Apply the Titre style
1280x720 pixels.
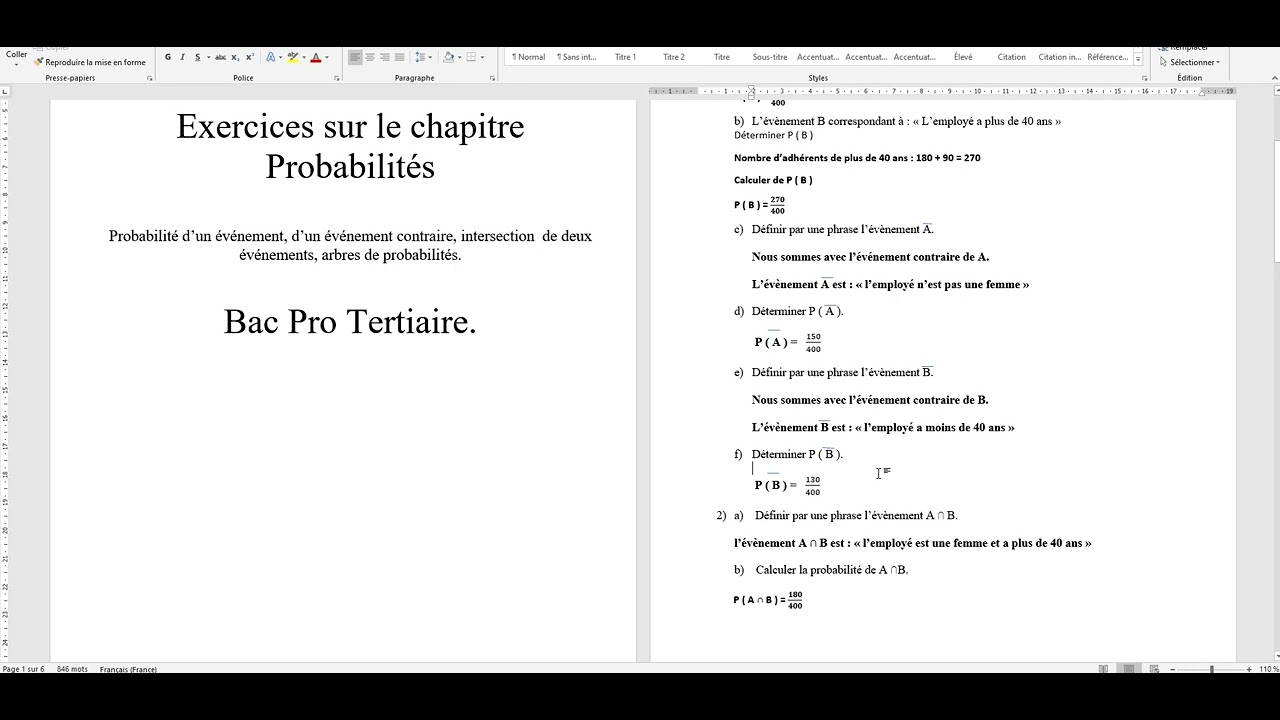[x=722, y=57]
